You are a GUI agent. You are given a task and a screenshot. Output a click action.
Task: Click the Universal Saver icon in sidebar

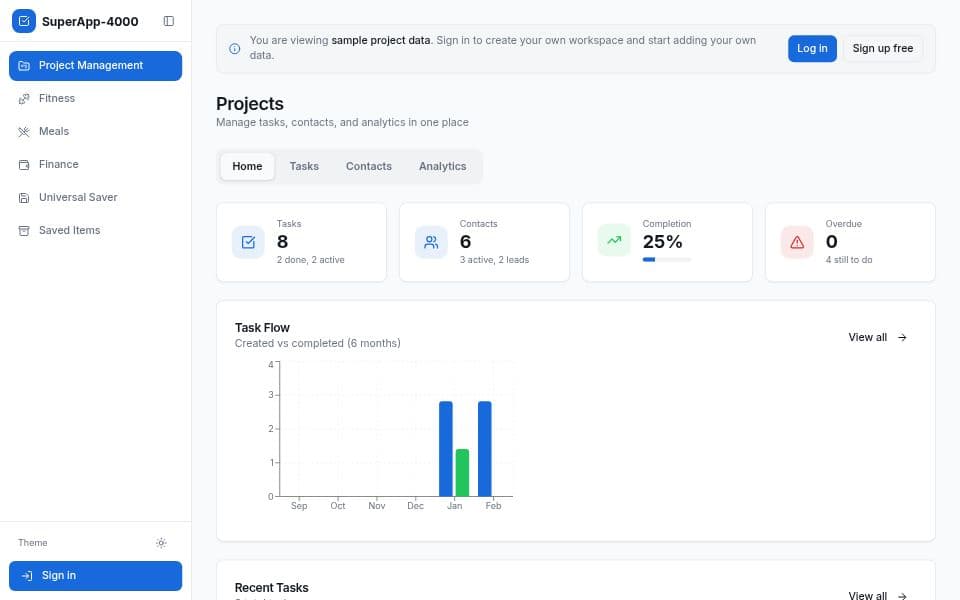24,197
